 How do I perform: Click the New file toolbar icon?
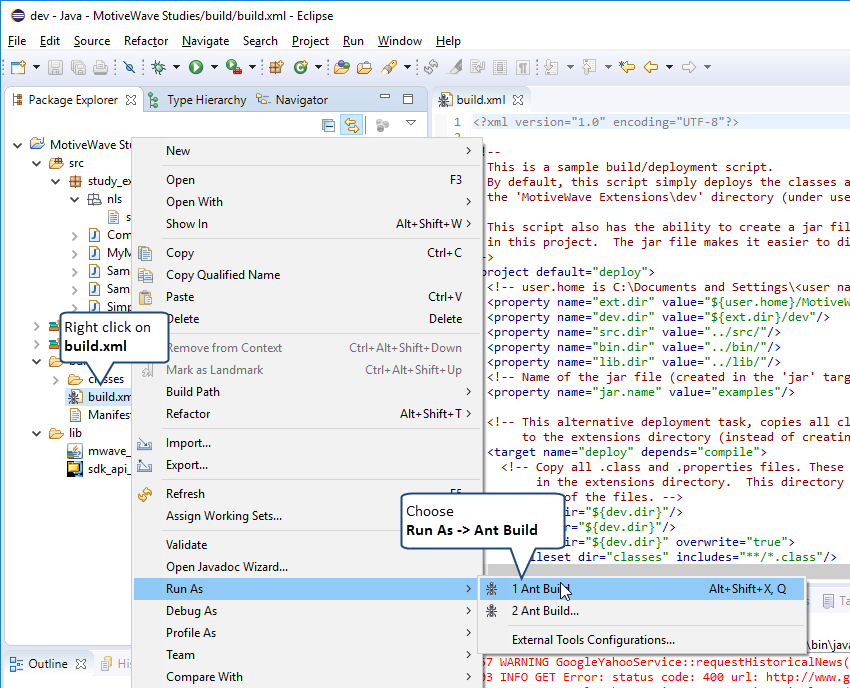pos(18,67)
